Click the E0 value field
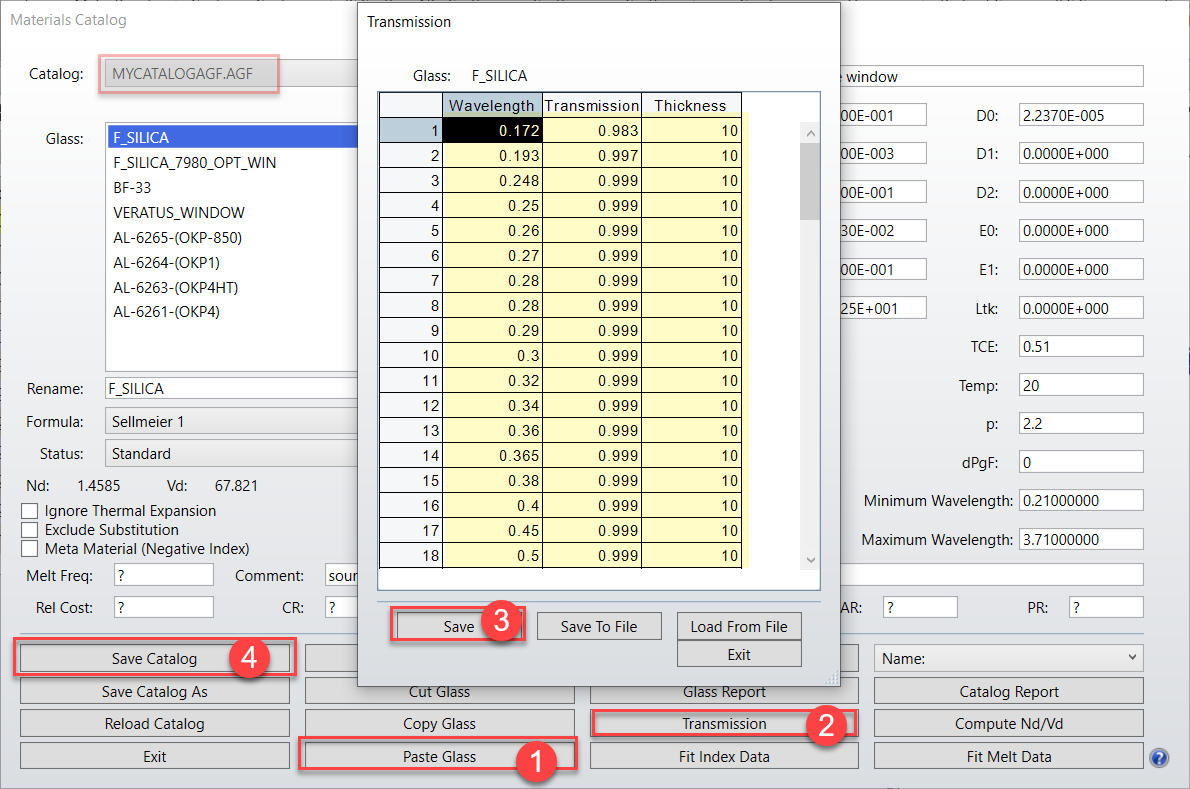This screenshot has height=789, width=1190. click(x=1081, y=231)
